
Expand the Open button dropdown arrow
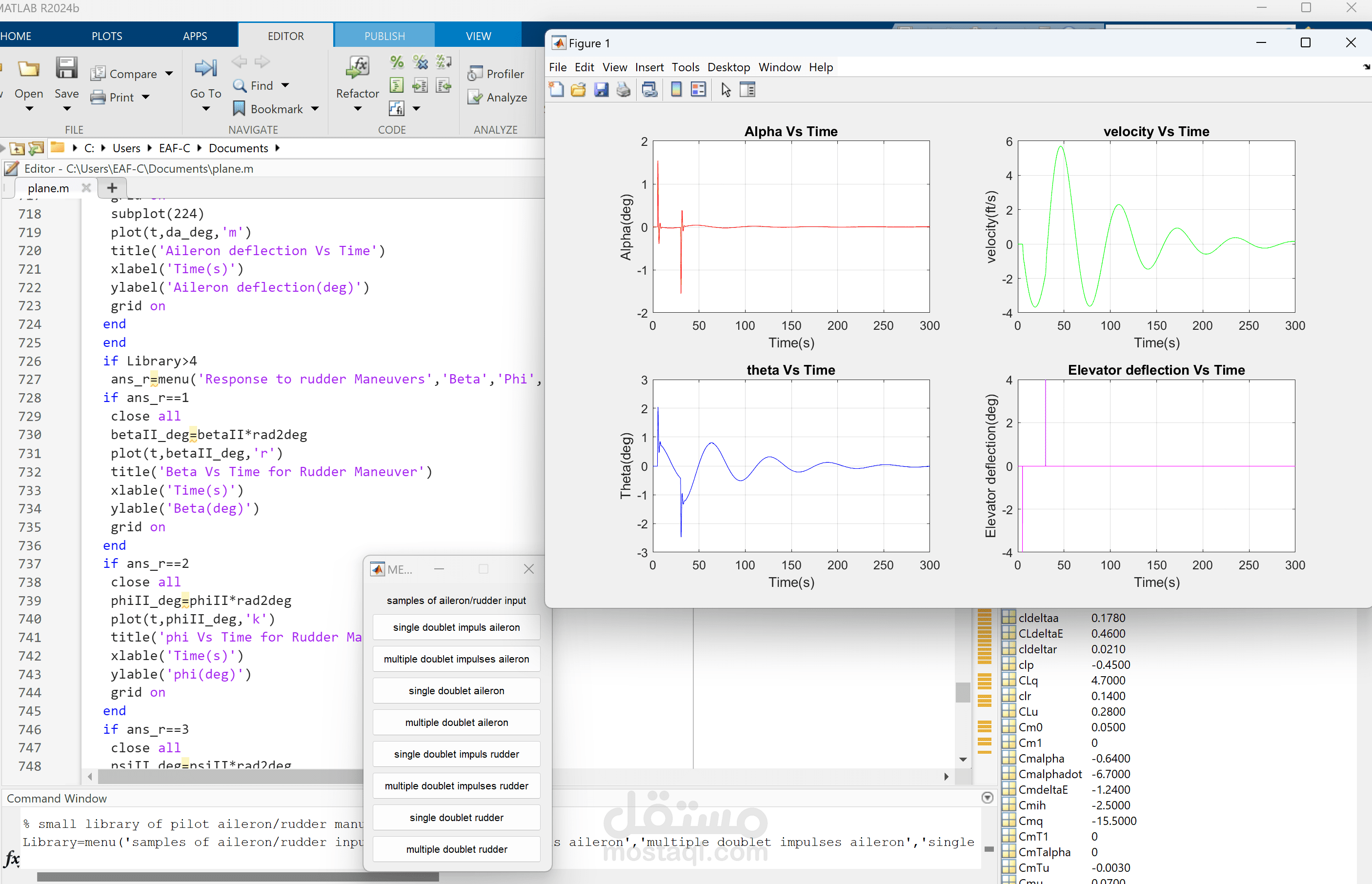pyautogui.click(x=29, y=108)
